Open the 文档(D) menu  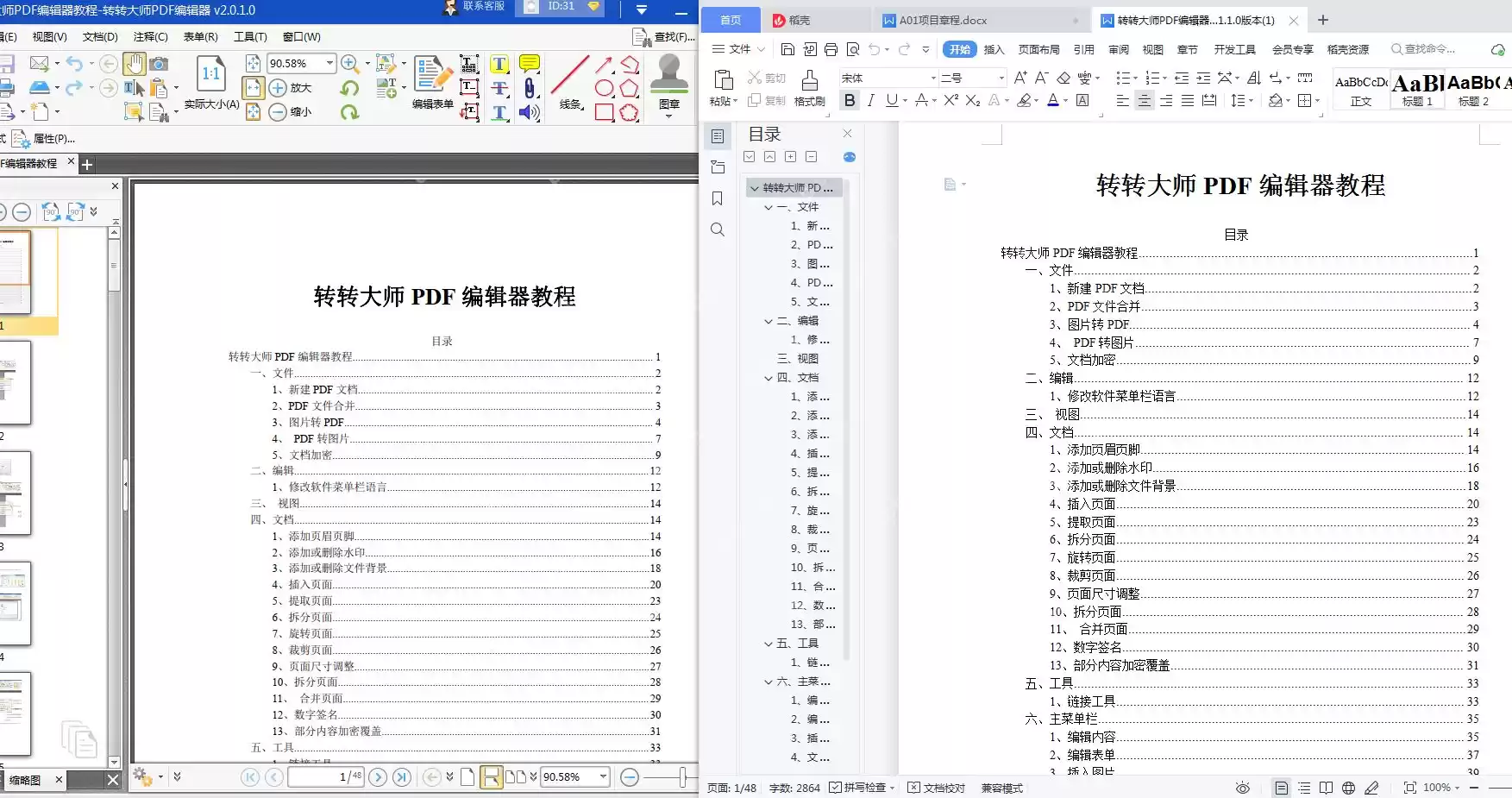point(100,36)
